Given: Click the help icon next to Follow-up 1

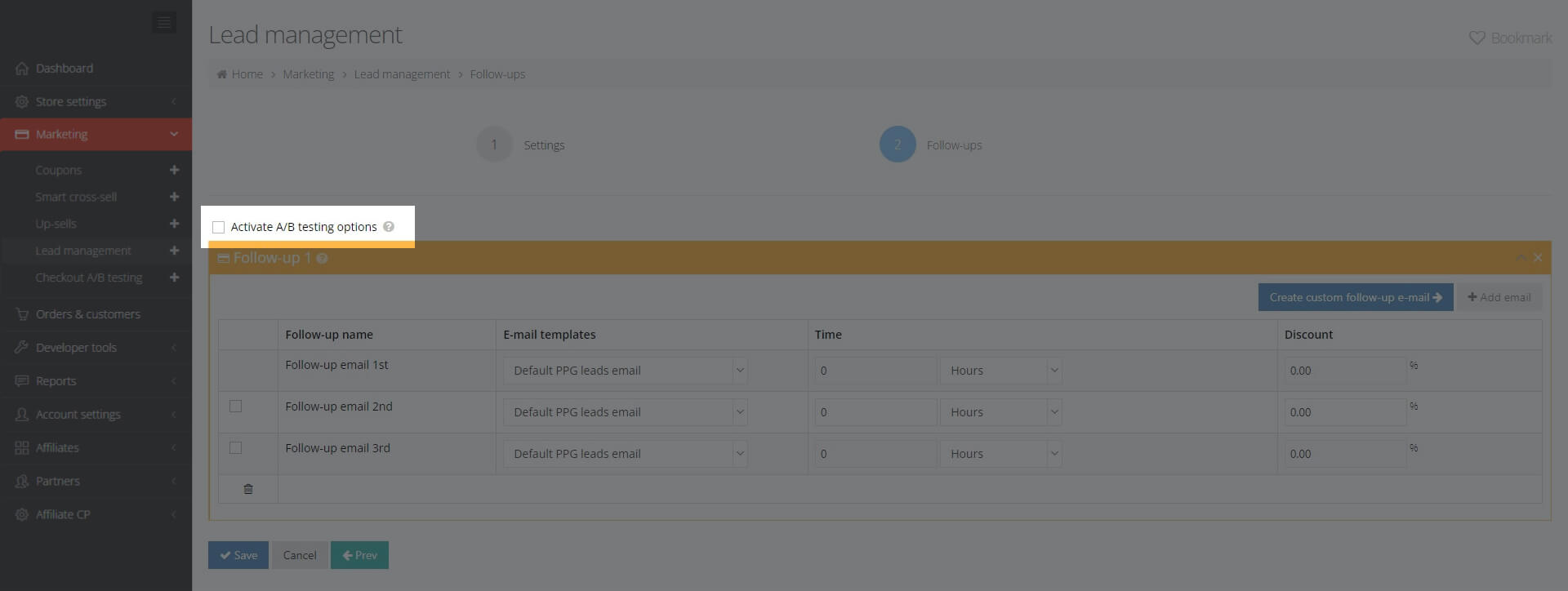Looking at the screenshot, I should pos(323,259).
